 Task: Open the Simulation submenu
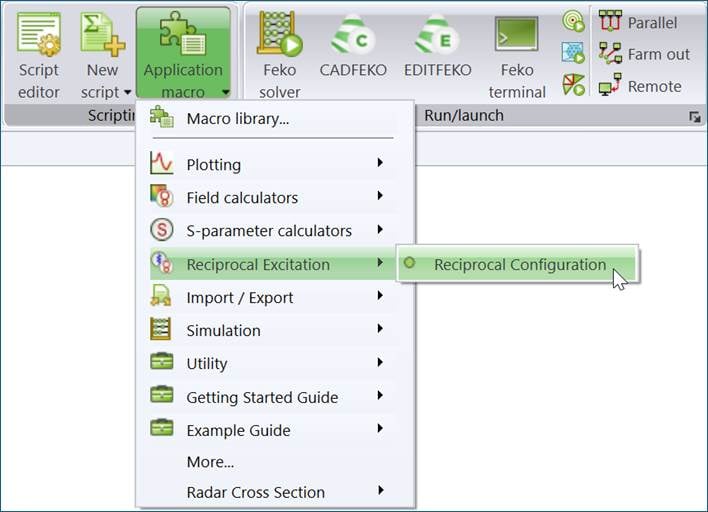tap(275, 330)
